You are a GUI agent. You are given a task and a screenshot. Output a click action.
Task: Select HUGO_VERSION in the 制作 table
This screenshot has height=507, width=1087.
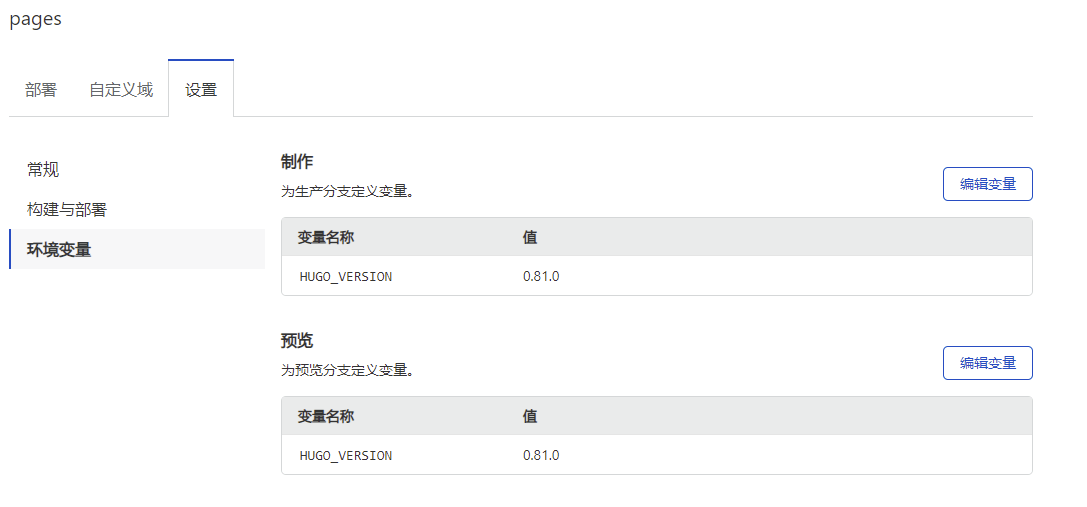pyautogui.click(x=345, y=276)
